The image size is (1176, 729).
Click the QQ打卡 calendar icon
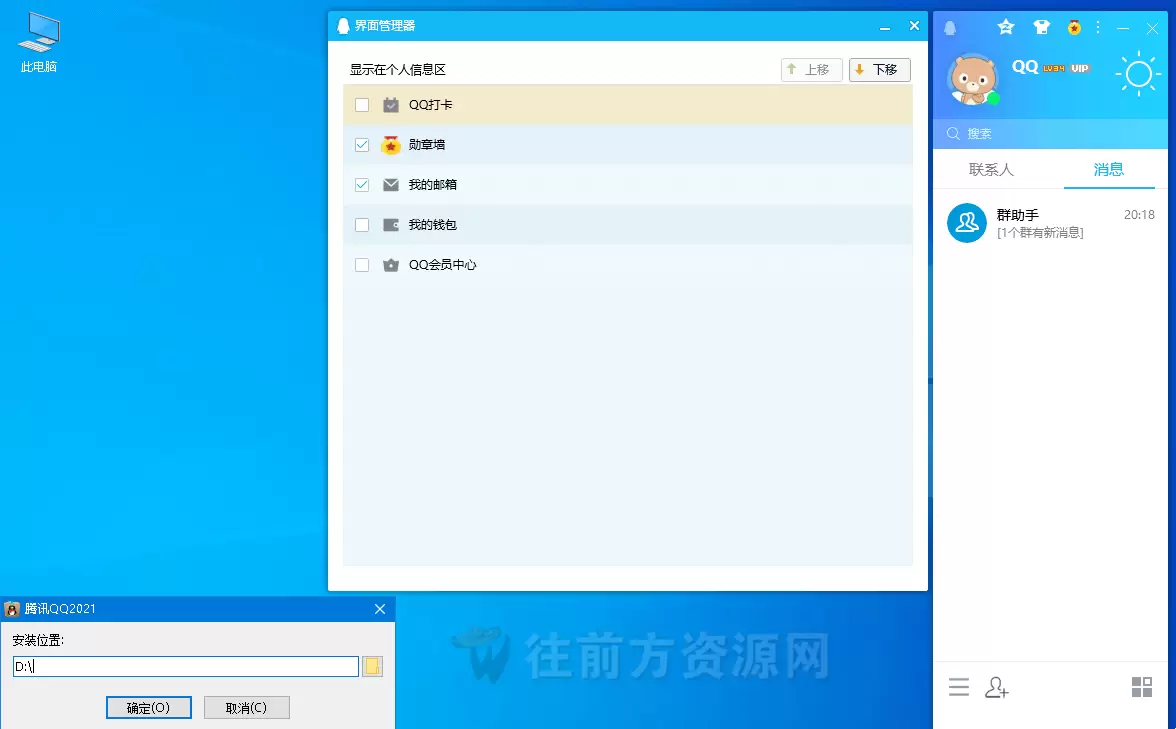click(391, 105)
